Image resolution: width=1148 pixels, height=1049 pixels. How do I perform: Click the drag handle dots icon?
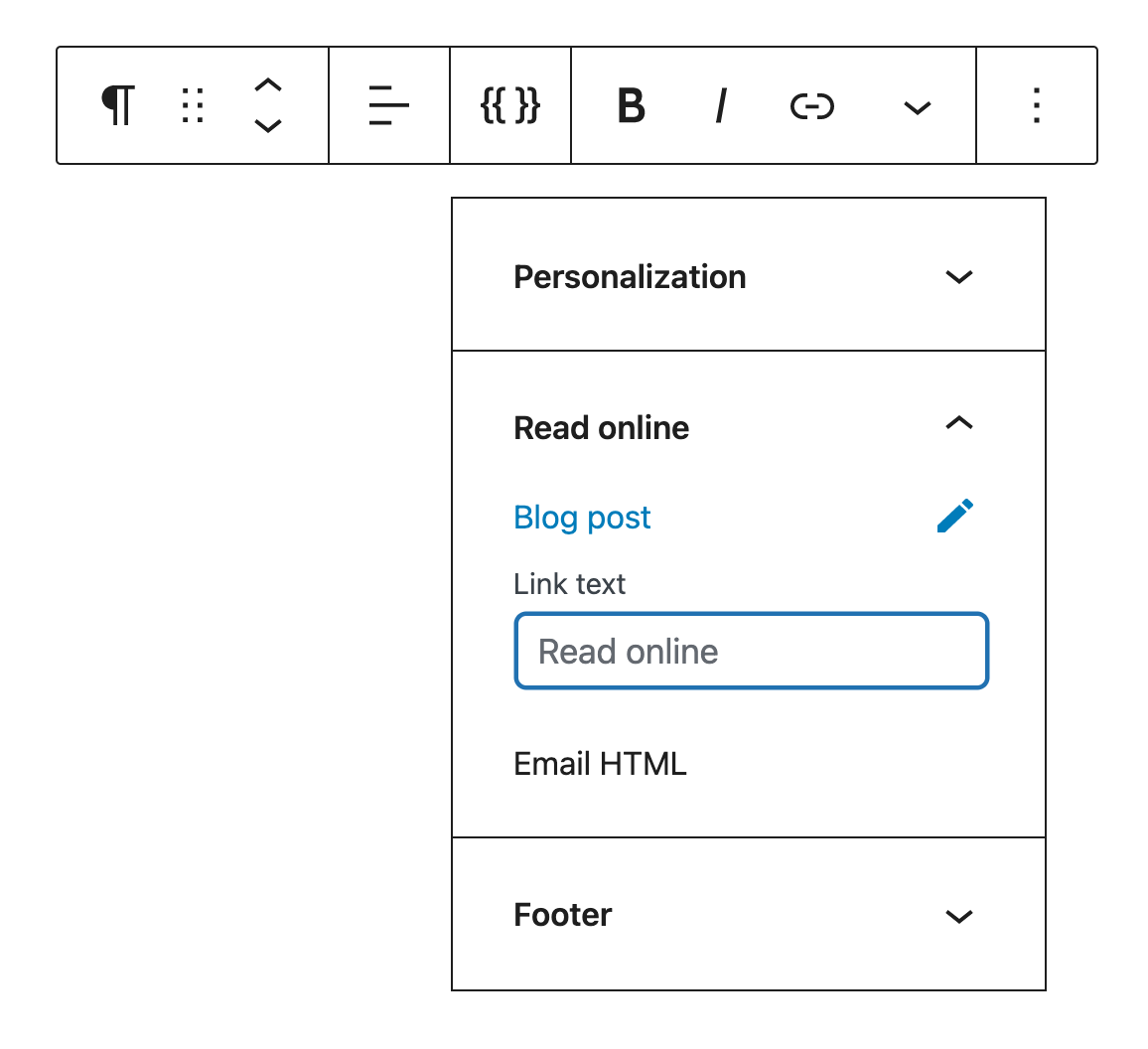pos(193,105)
